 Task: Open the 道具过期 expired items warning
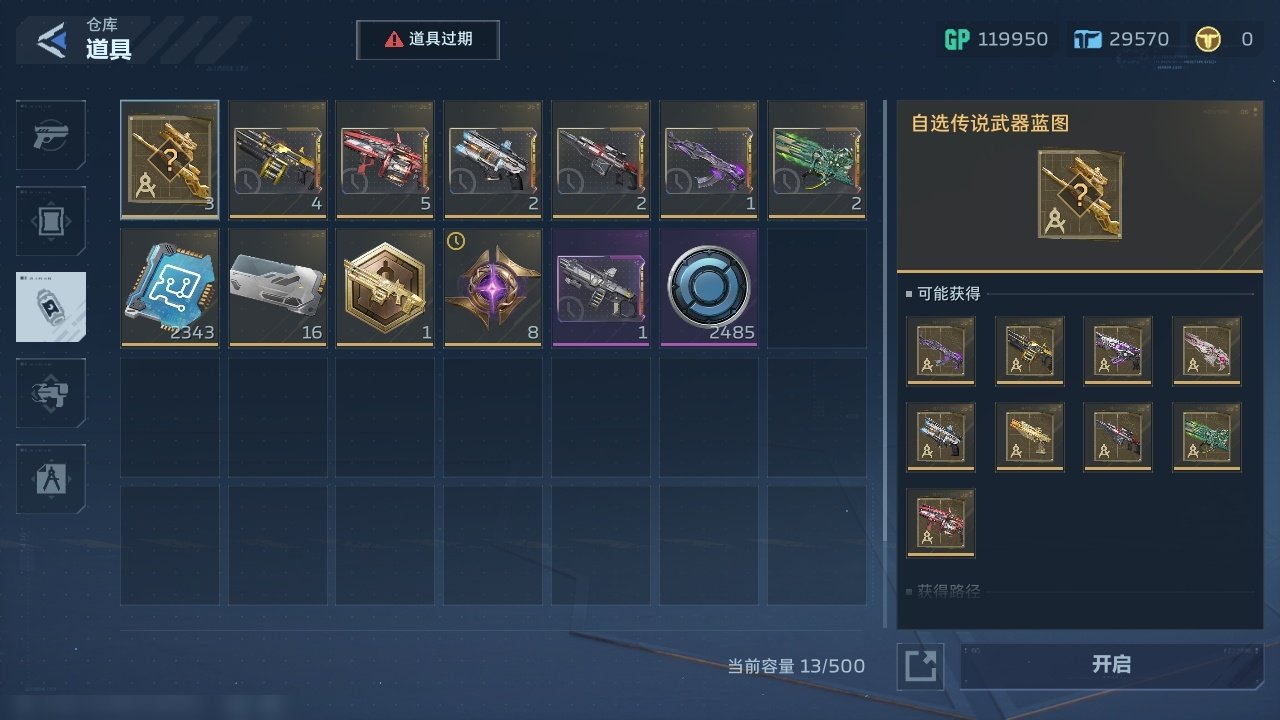(428, 40)
